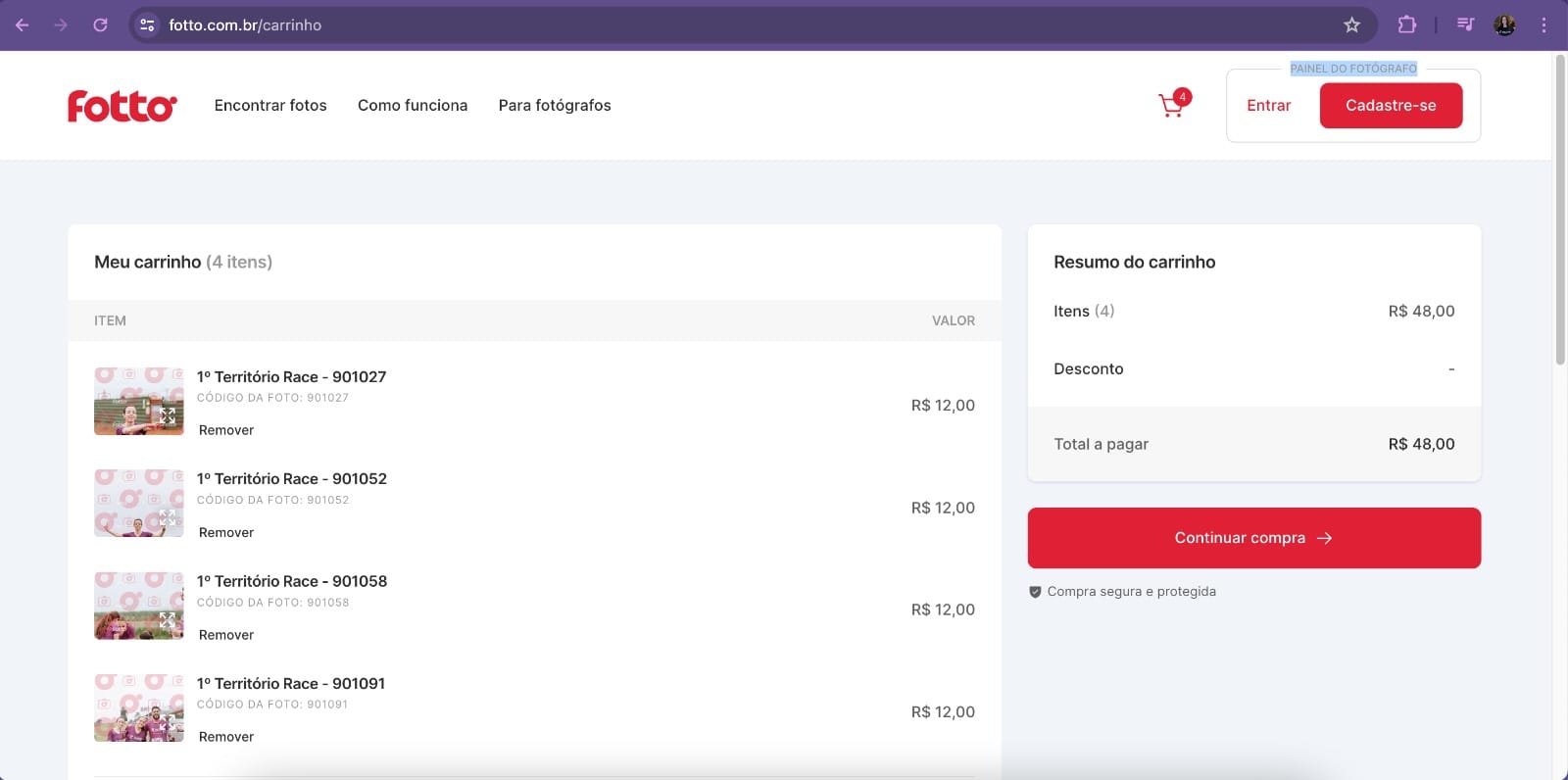The width and height of the screenshot is (1568, 780).
Task: Bookmark this page with the star icon
Action: (1351, 24)
